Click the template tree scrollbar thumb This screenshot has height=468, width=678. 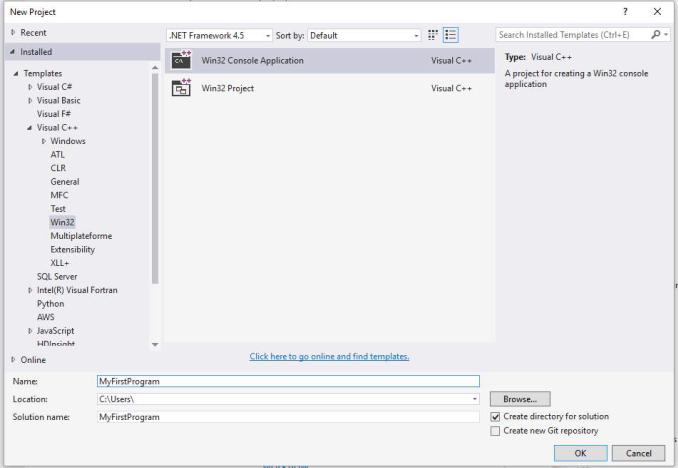tap(155, 179)
